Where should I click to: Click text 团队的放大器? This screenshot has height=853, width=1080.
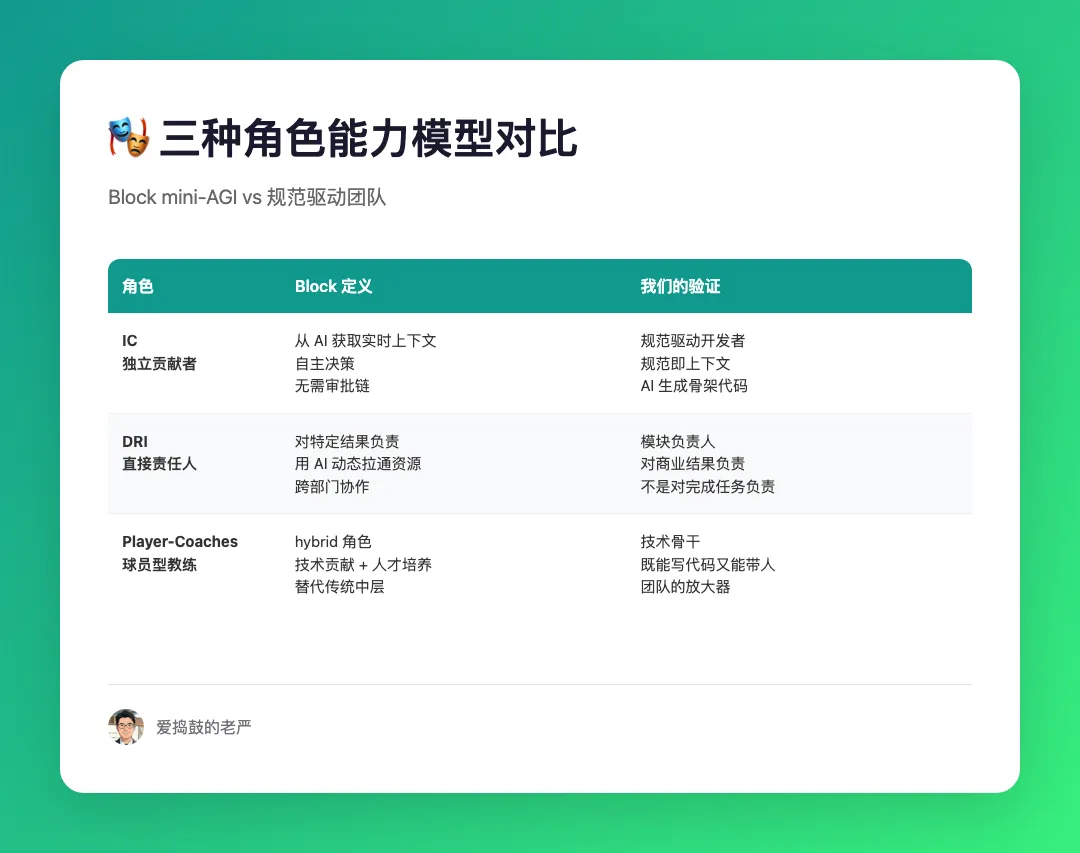[x=685, y=586]
